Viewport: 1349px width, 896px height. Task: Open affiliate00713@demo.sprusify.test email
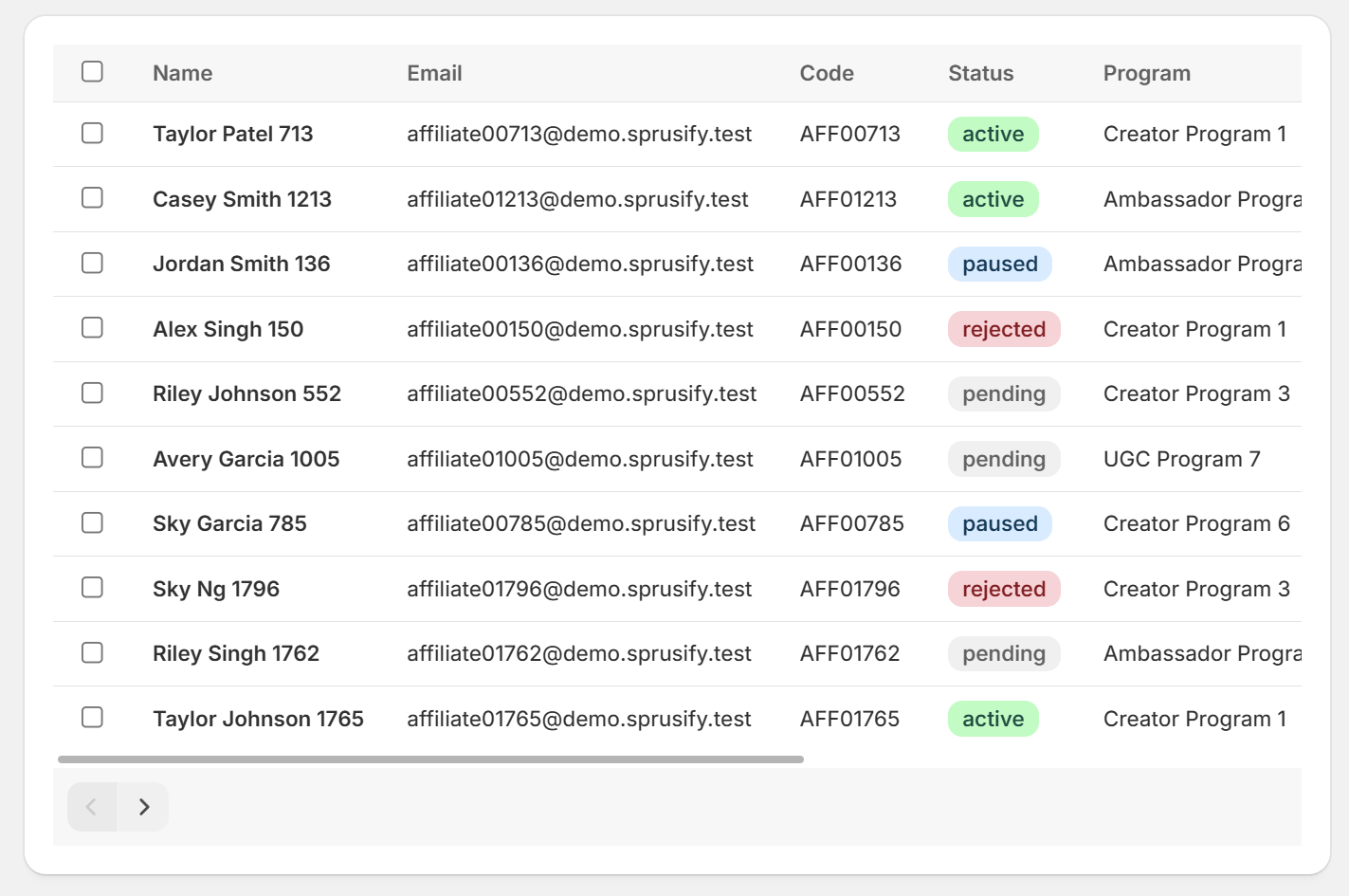pyautogui.click(x=579, y=134)
